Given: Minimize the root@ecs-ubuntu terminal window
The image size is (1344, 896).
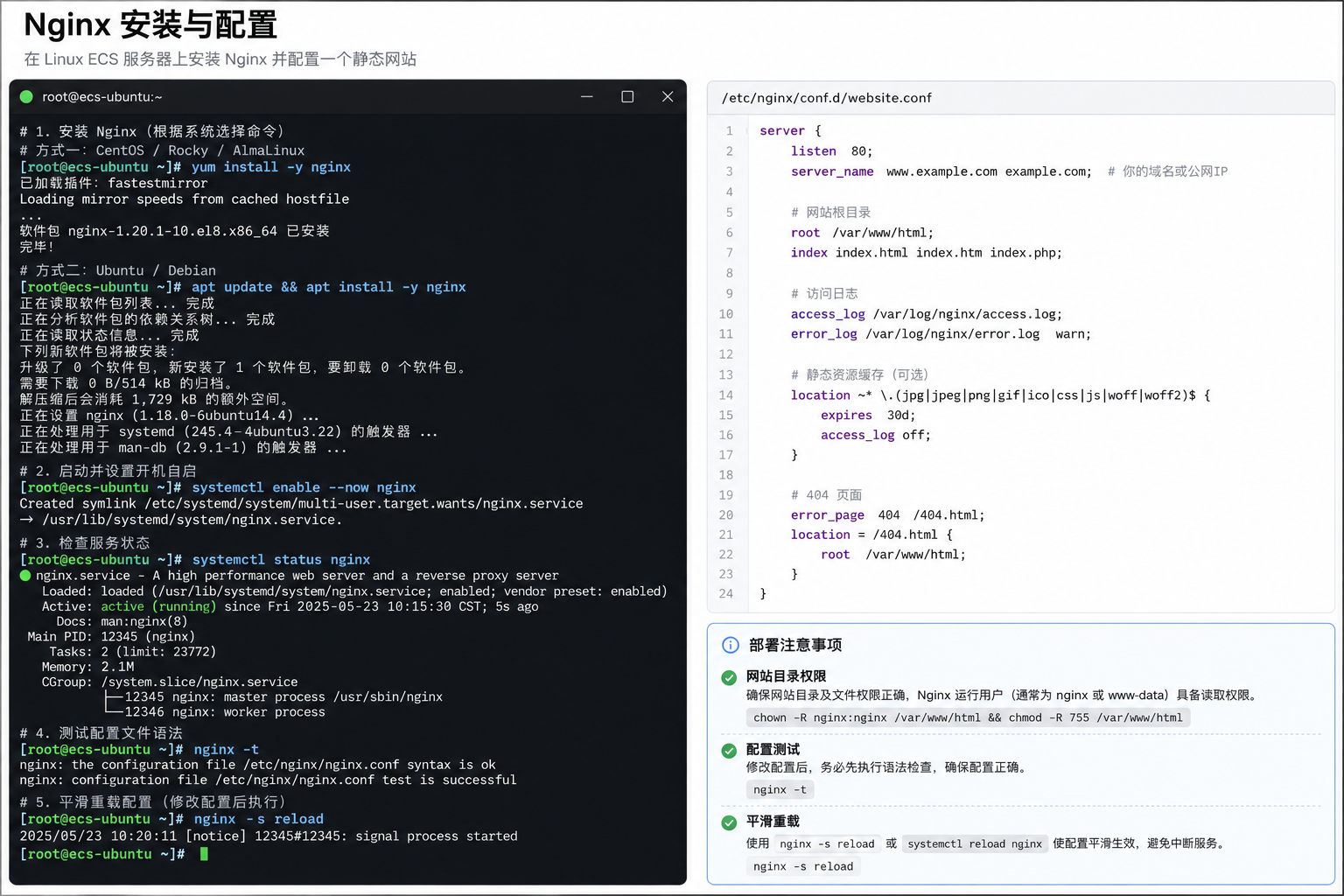Looking at the screenshot, I should click(x=587, y=96).
